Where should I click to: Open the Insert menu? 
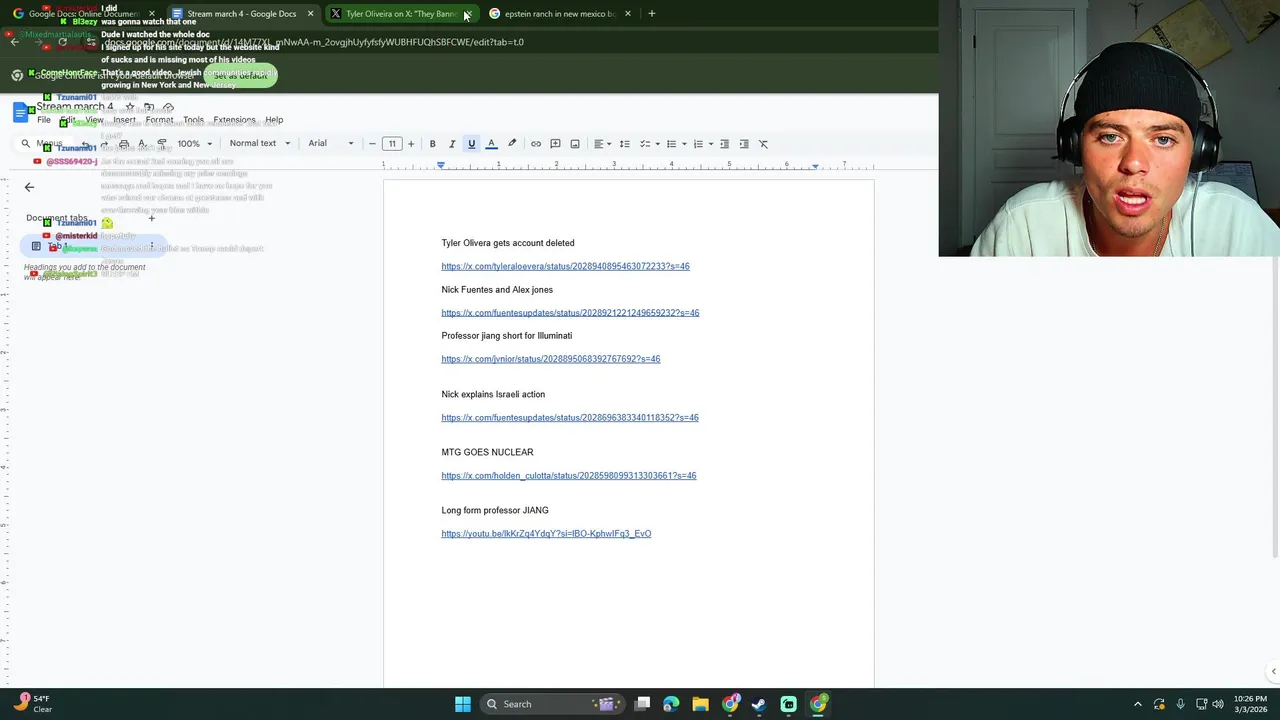124,120
